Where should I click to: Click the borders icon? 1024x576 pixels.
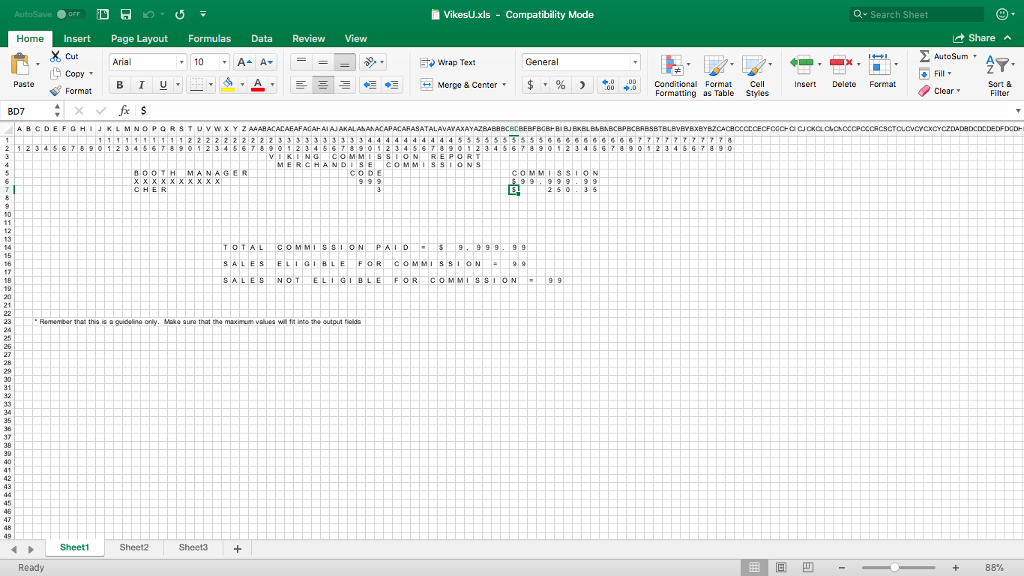coord(196,85)
